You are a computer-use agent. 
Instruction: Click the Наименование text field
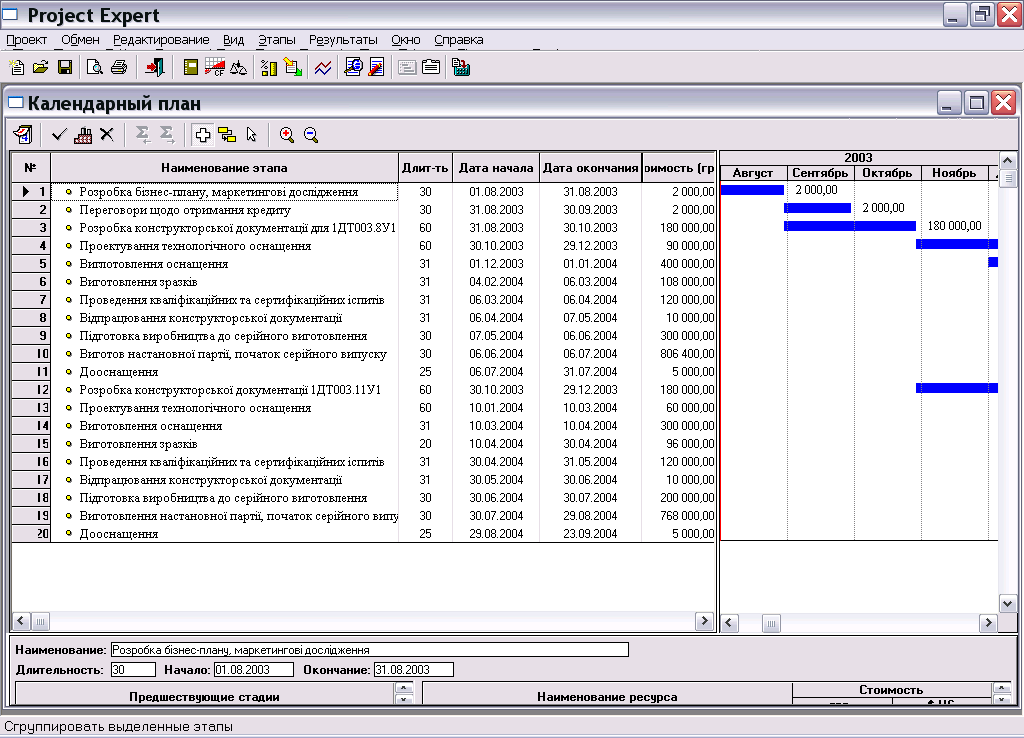point(370,650)
